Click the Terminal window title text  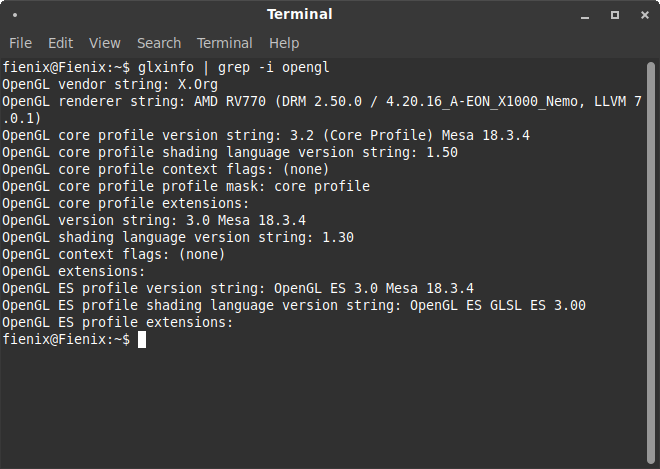(x=299, y=15)
